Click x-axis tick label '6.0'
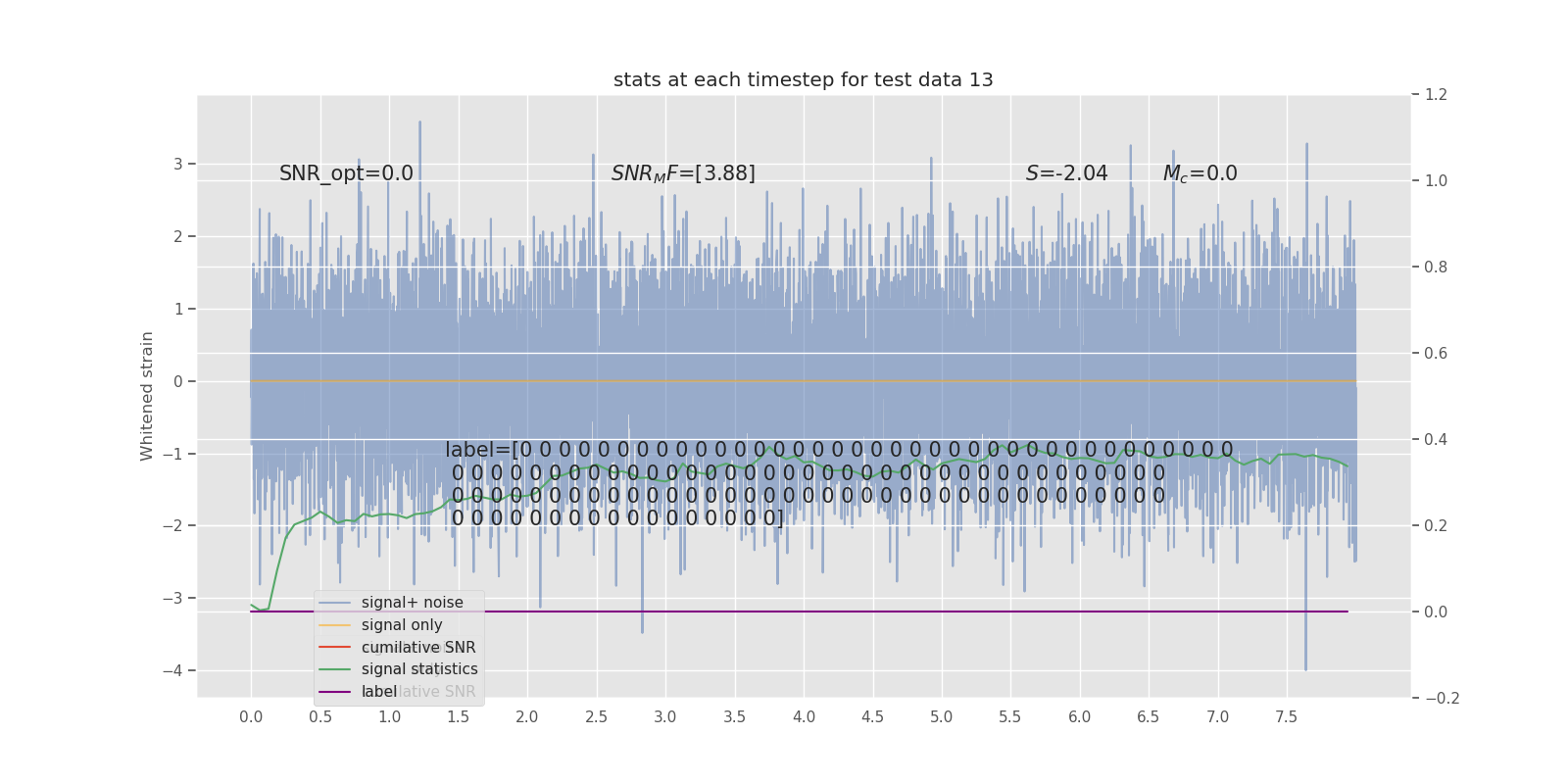 click(1079, 717)
